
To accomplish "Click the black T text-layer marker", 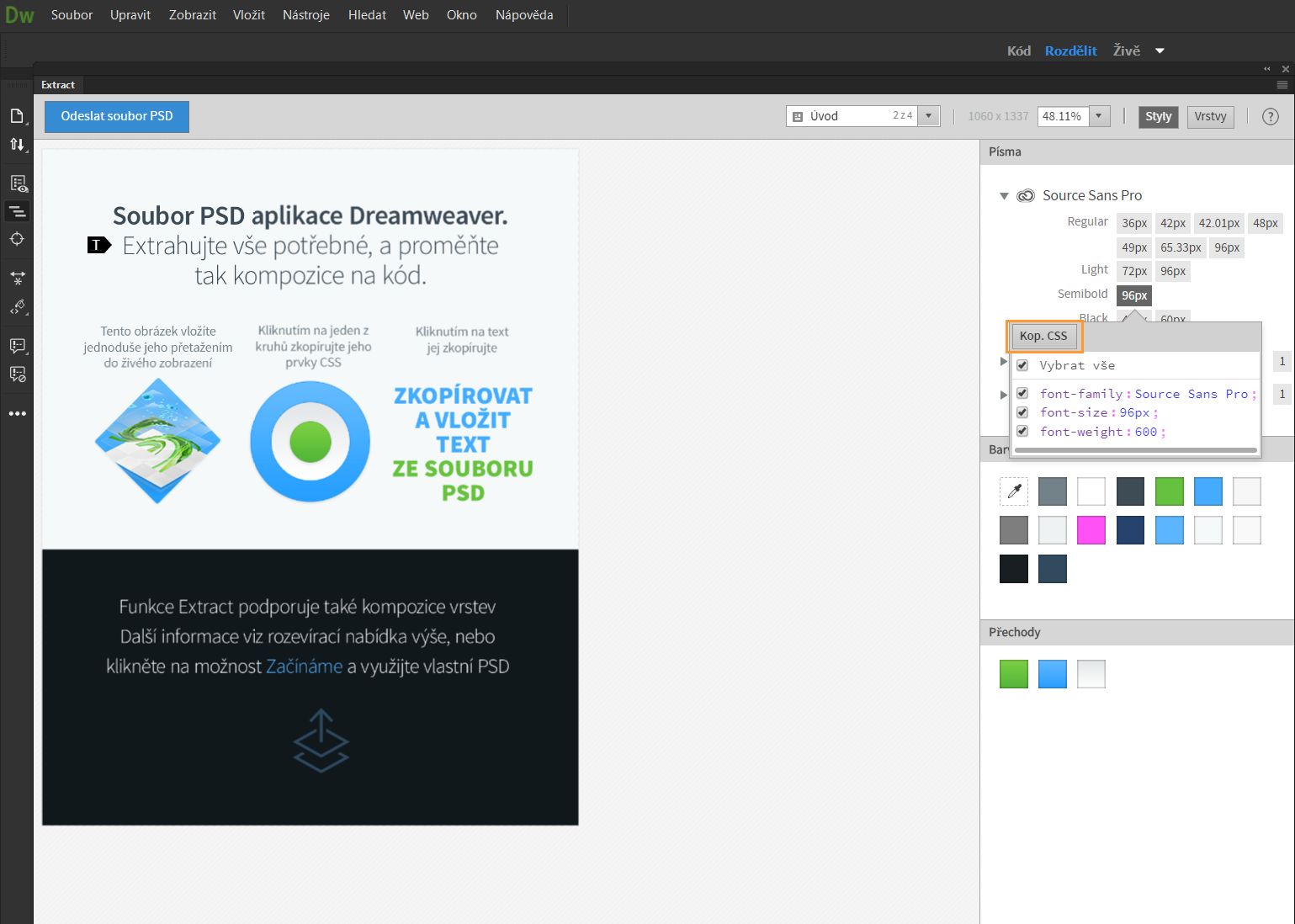I will coord(99,245).
